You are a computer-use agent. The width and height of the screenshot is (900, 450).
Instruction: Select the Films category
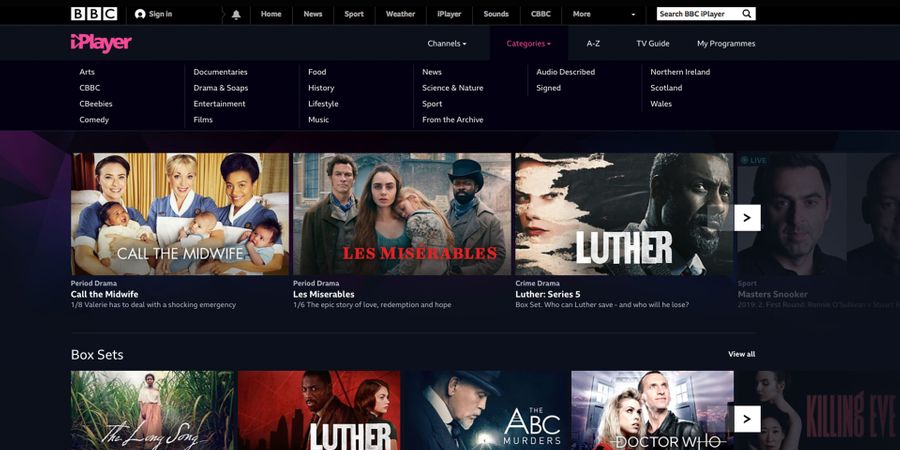click(203, 120)
